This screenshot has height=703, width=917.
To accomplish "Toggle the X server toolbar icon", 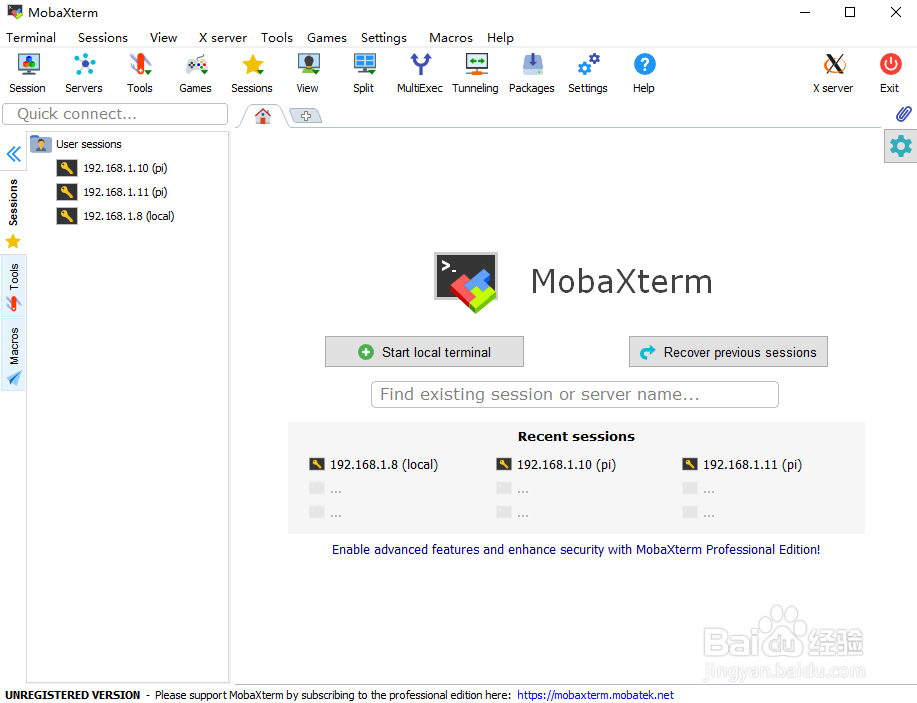I will pos(833,73).
